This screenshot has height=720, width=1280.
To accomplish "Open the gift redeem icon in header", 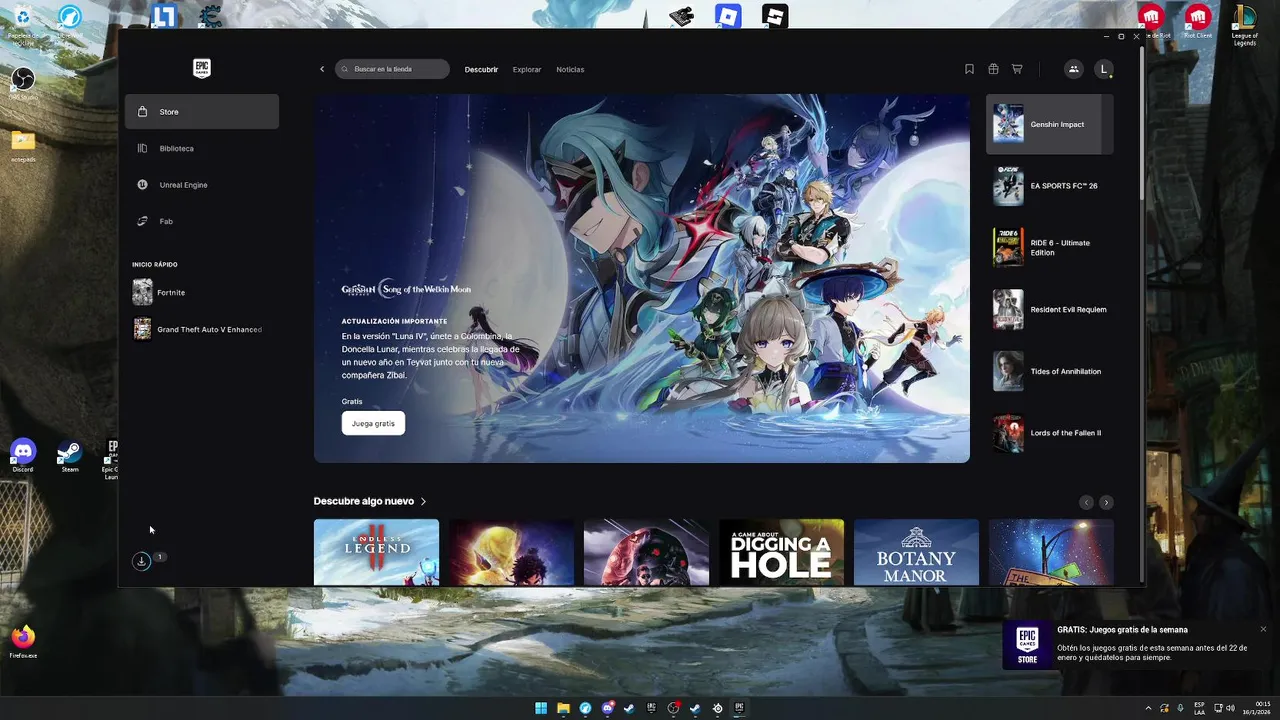I will point(993,69).
